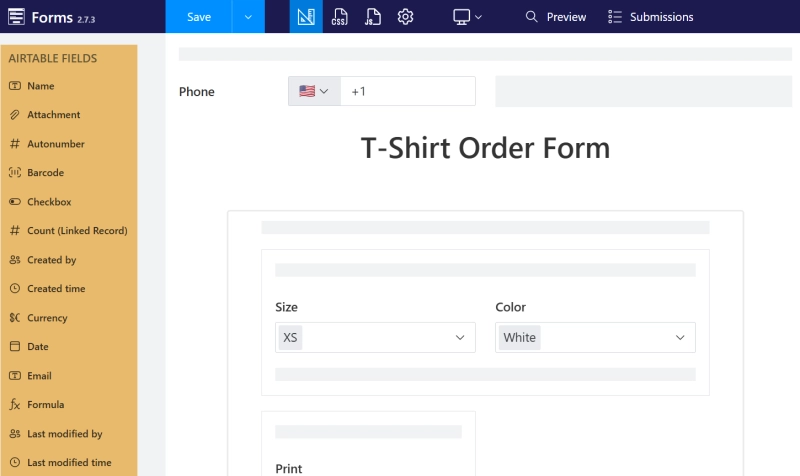Select the Autonumber field
Screen dimensions: 800x476
coord(69,144)
